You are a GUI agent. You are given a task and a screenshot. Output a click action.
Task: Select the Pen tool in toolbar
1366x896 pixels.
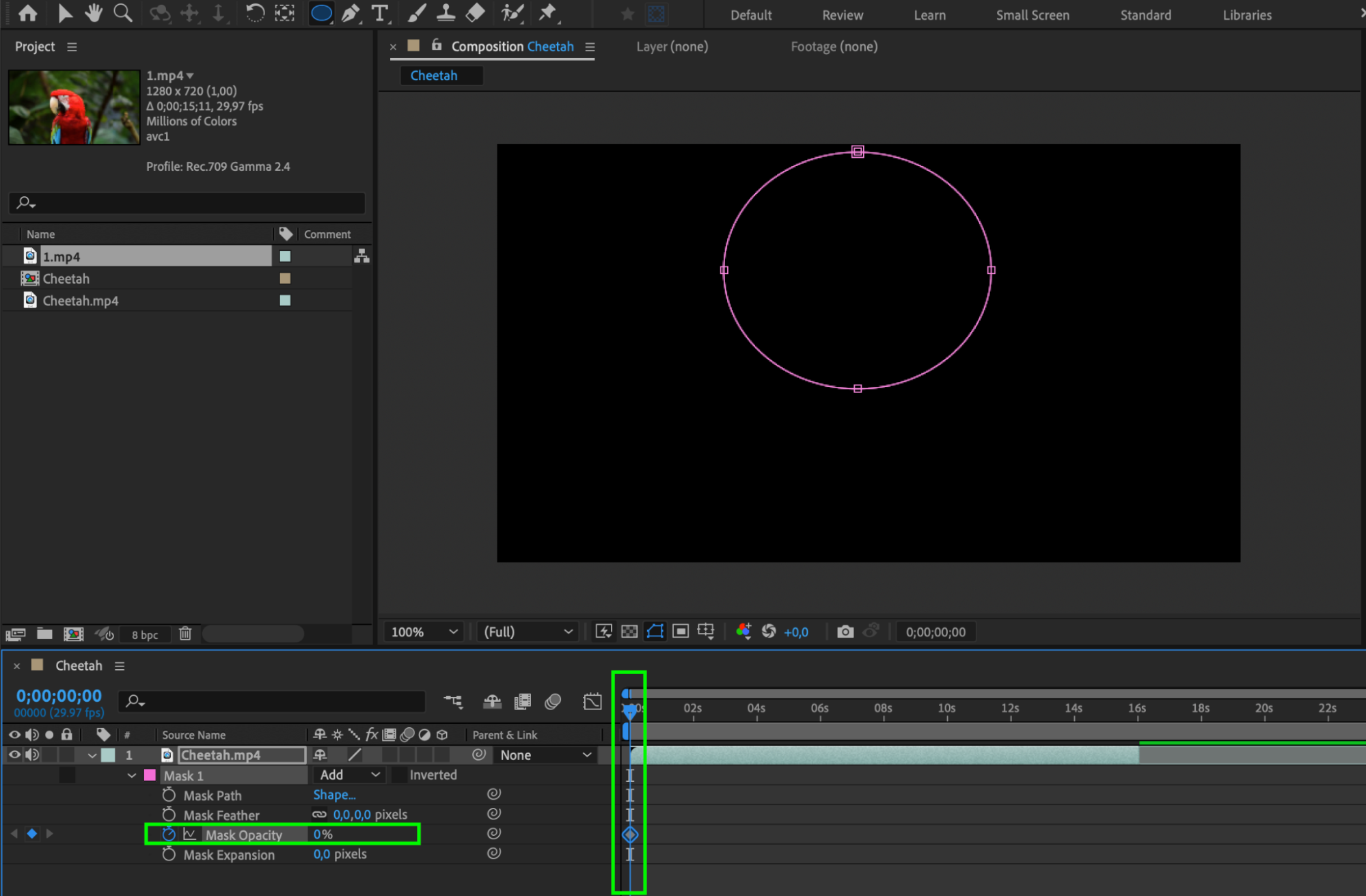(351, 13)
